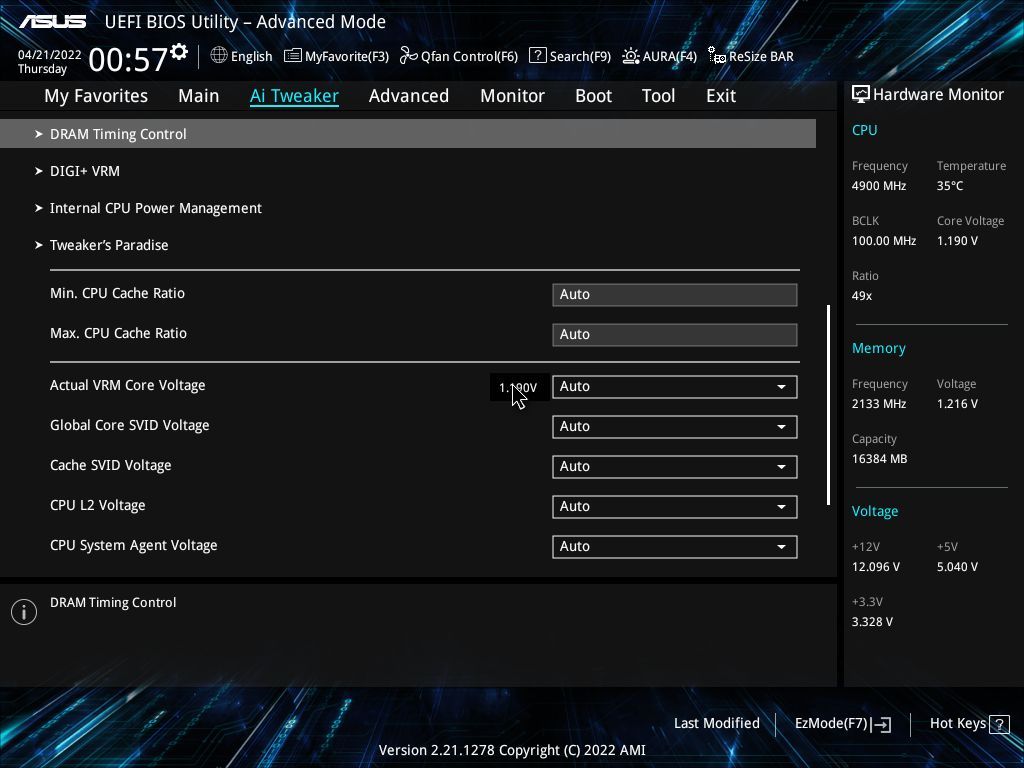1024x768 pixels.
Task: Open CPU L2 Voltage dropdown
Action: (675, 507)
